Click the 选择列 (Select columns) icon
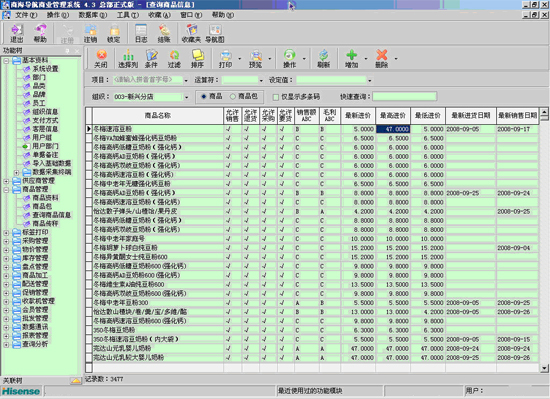This screenshot has width=550, height=399. tap(128, 59)
